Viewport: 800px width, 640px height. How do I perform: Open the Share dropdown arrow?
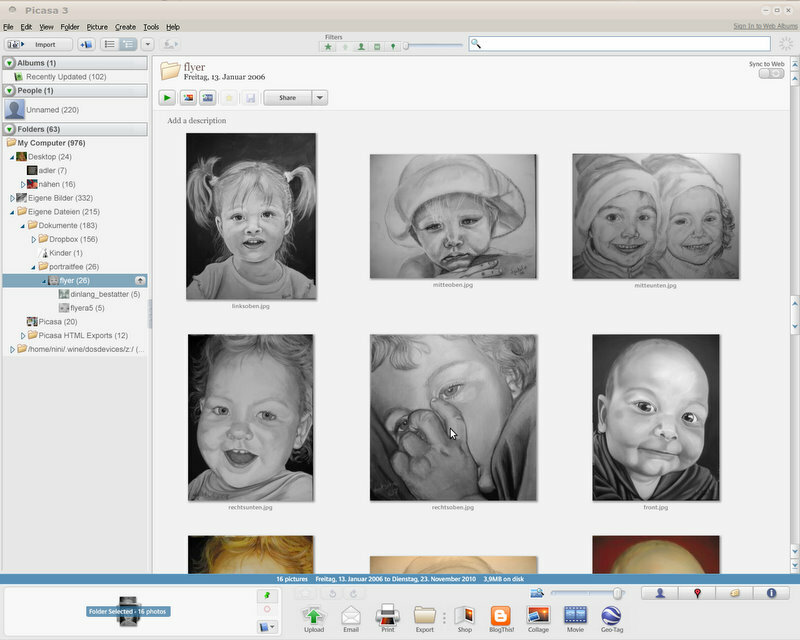tap(320, 97)
